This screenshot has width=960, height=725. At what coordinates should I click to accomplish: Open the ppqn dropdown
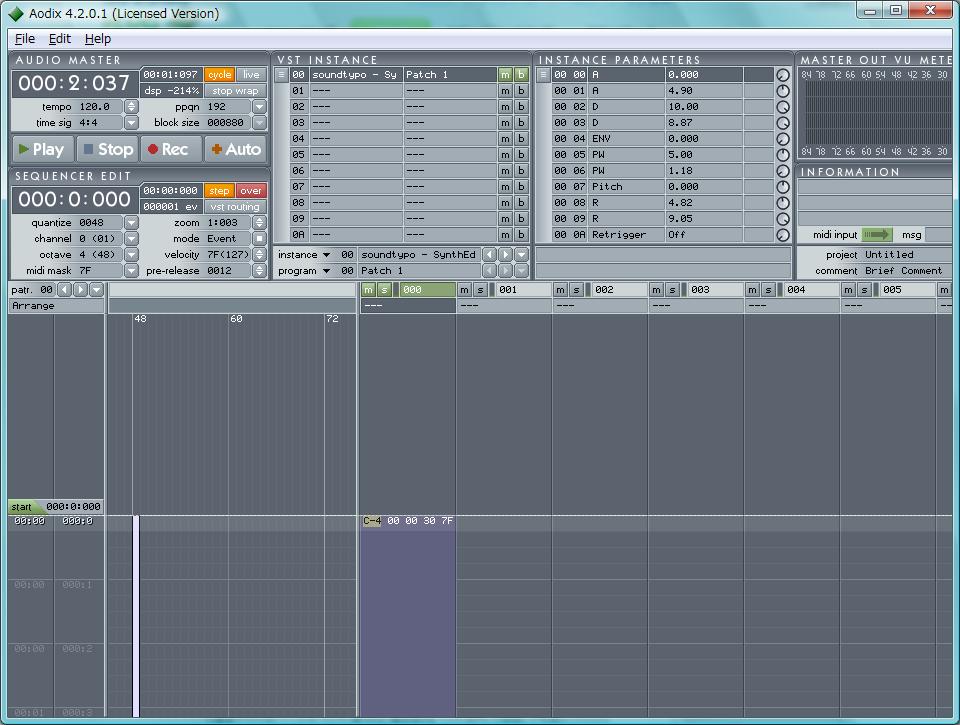[259, 107]
